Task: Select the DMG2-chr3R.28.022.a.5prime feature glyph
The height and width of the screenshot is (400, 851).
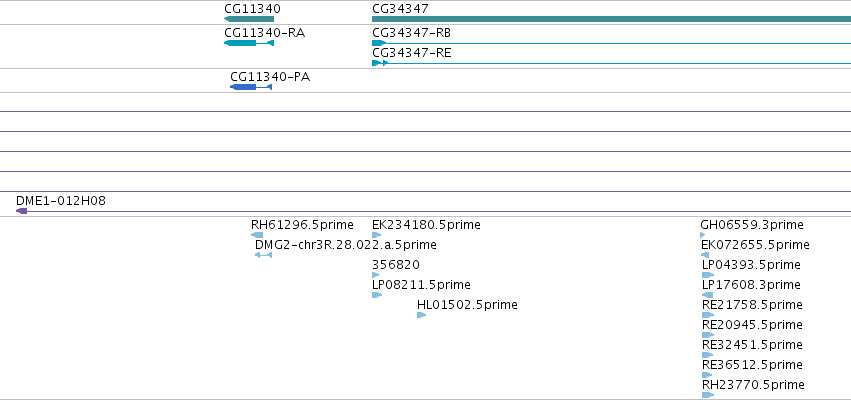Action: click(263, 255)
